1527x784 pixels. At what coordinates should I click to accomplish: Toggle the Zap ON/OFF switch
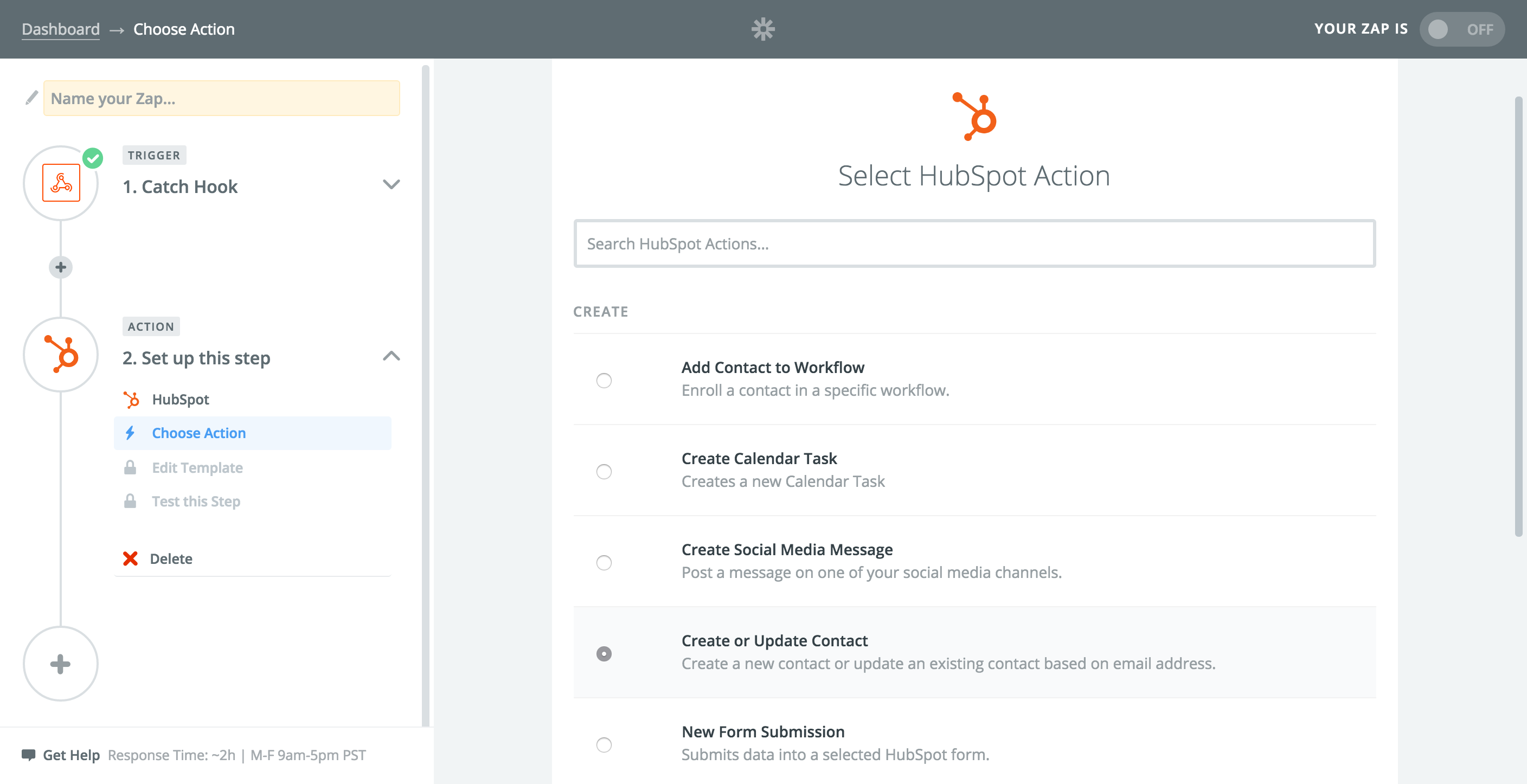[1461, 29]
